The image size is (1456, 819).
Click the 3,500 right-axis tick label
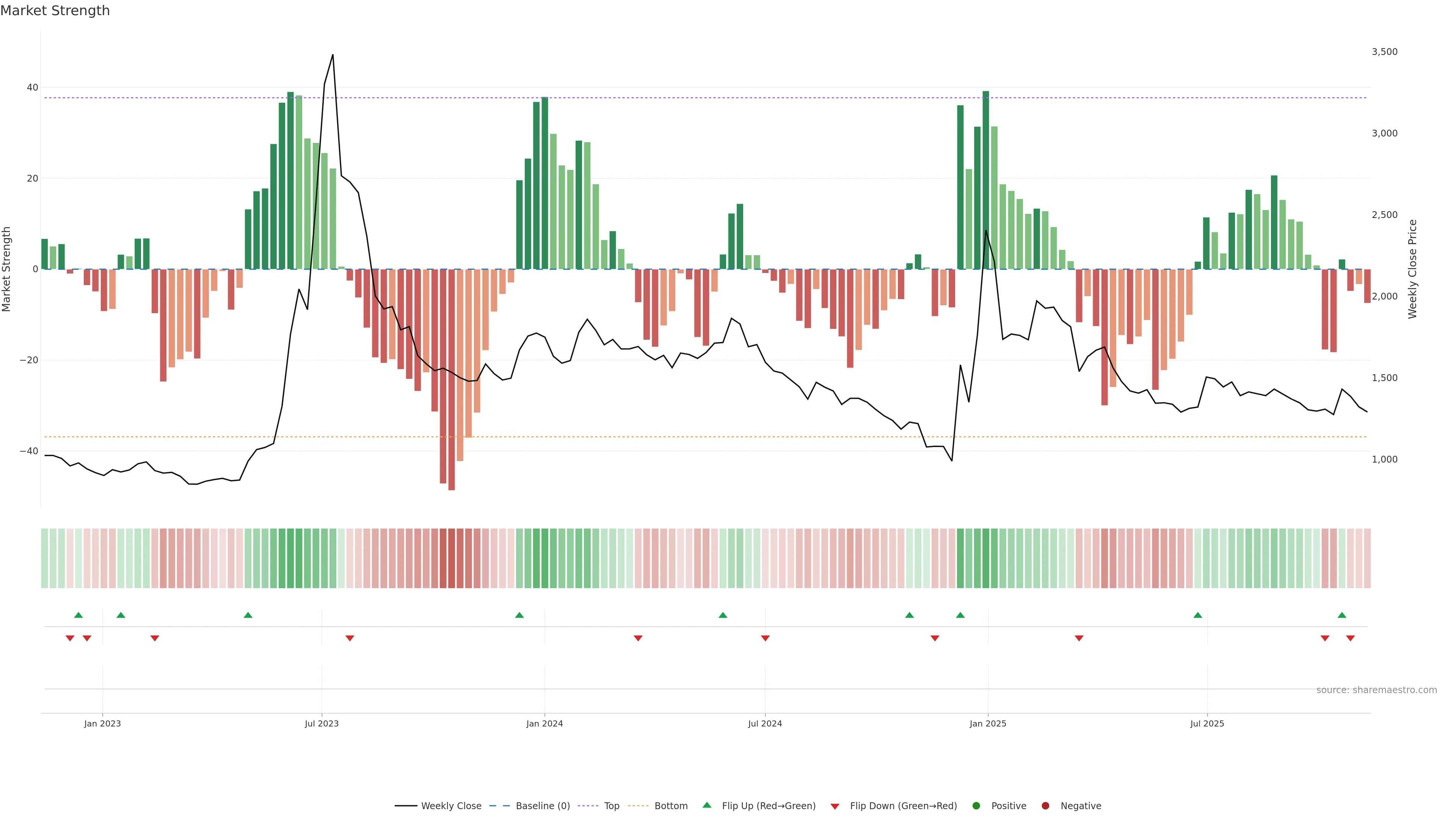[1384, 52]
